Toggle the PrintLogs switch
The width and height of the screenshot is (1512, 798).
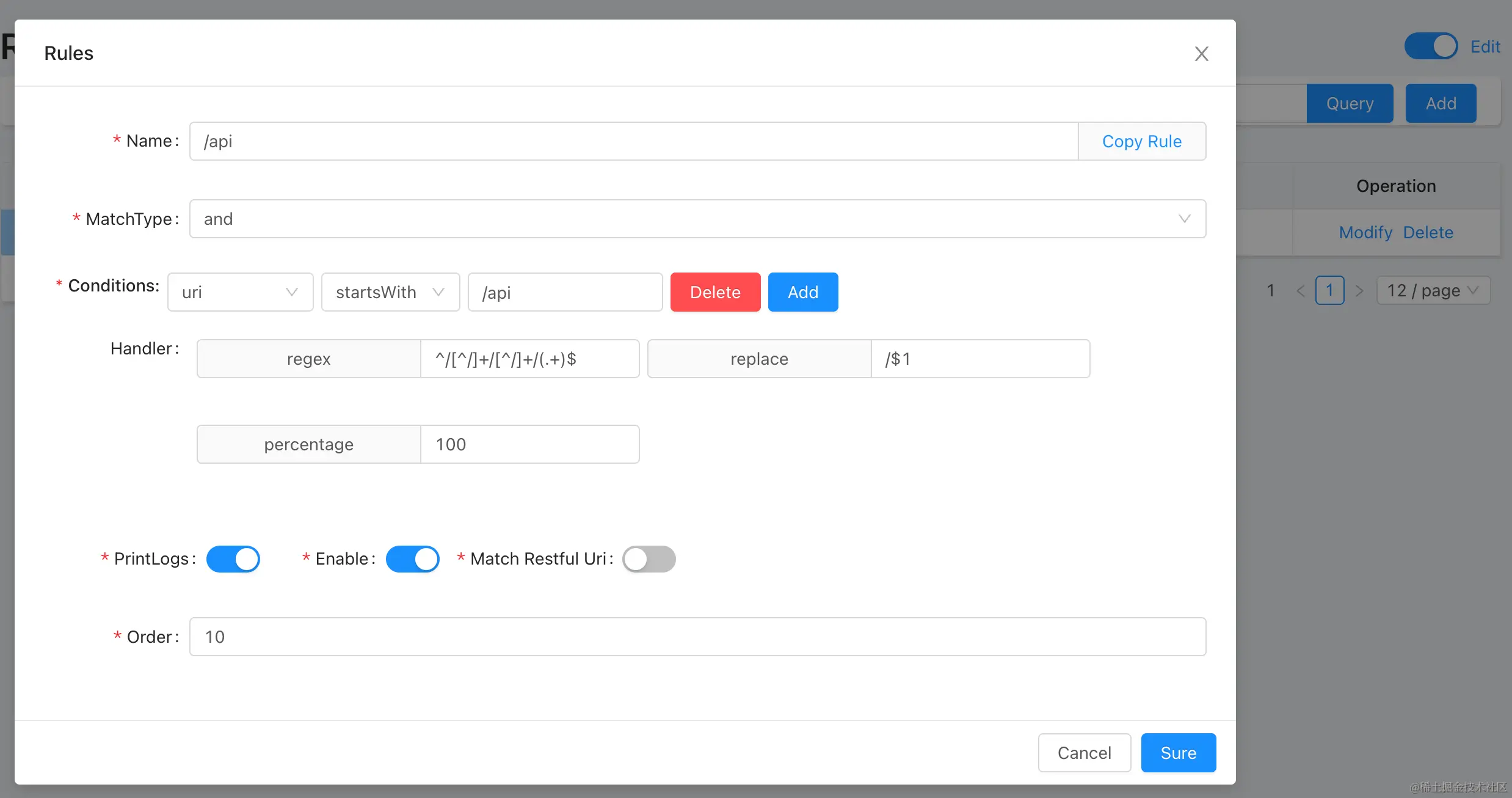click(233, 559)
